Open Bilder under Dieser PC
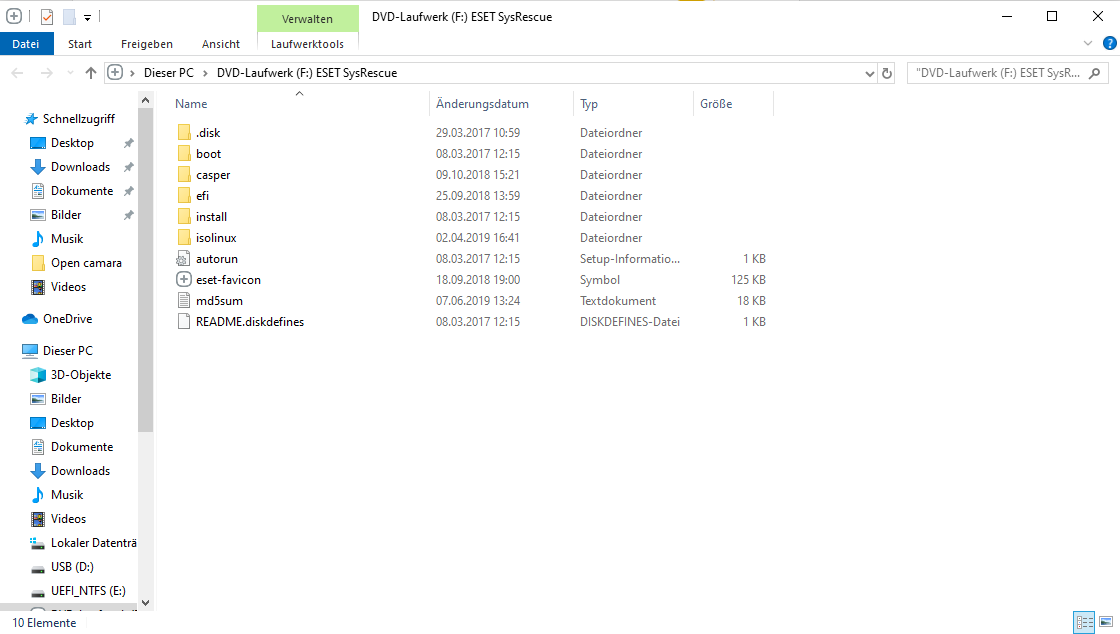The image size is (1120, 634). pos(66,399)
